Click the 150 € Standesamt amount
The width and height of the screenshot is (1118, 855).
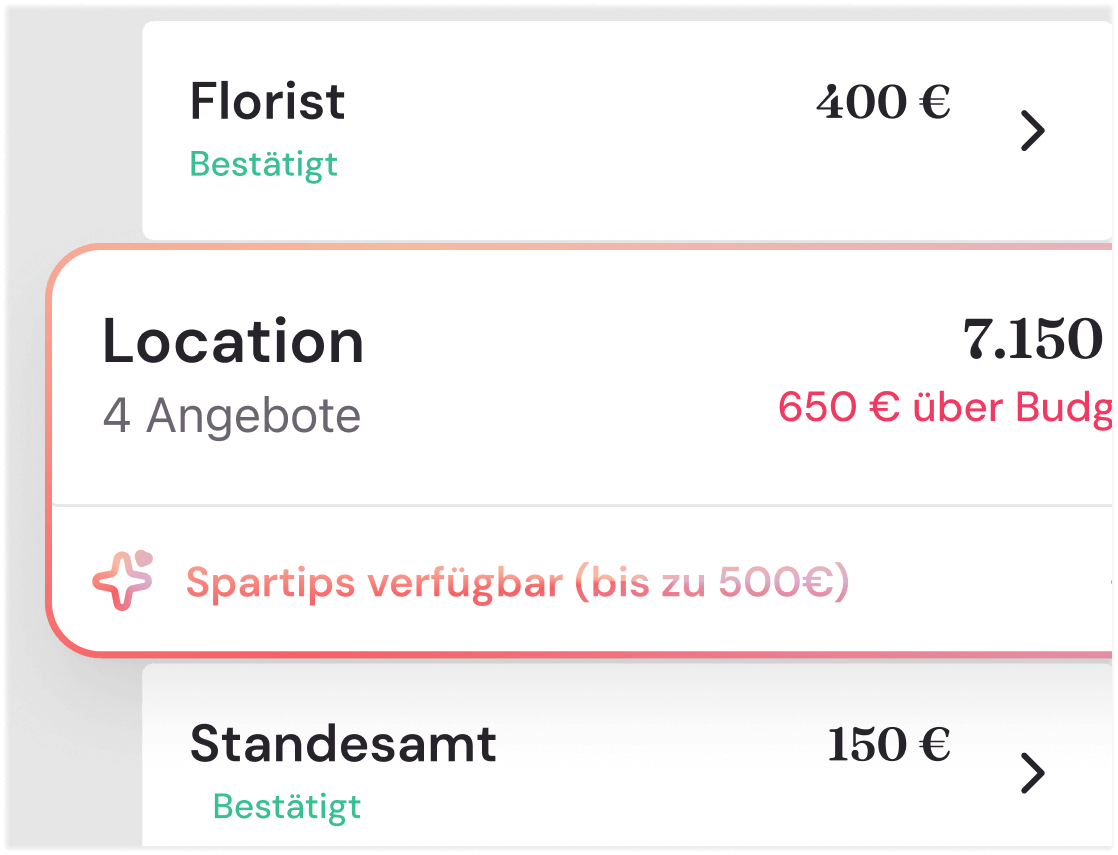click(888, 745)
